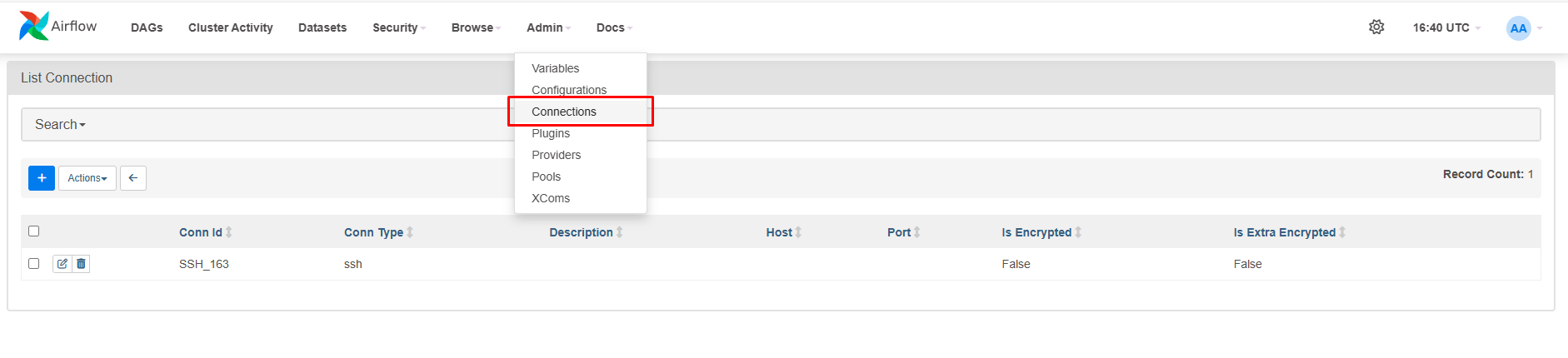
Task: Go to the DAGs page
Action: (x=147, y=27)
